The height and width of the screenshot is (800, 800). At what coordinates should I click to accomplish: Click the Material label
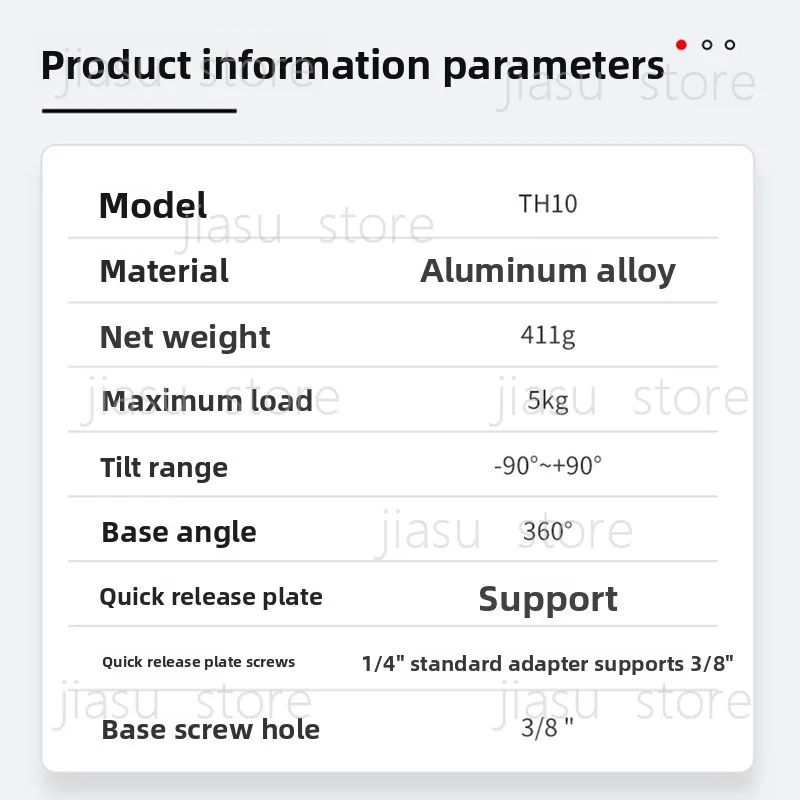[164, 271]
